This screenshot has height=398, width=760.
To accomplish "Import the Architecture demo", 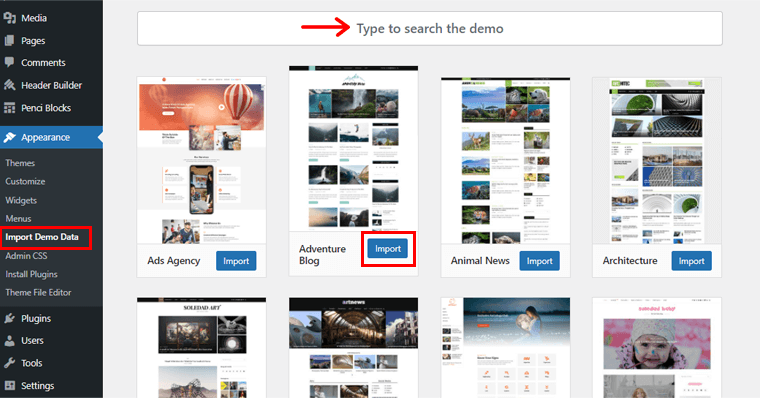I will click(691, 261).
